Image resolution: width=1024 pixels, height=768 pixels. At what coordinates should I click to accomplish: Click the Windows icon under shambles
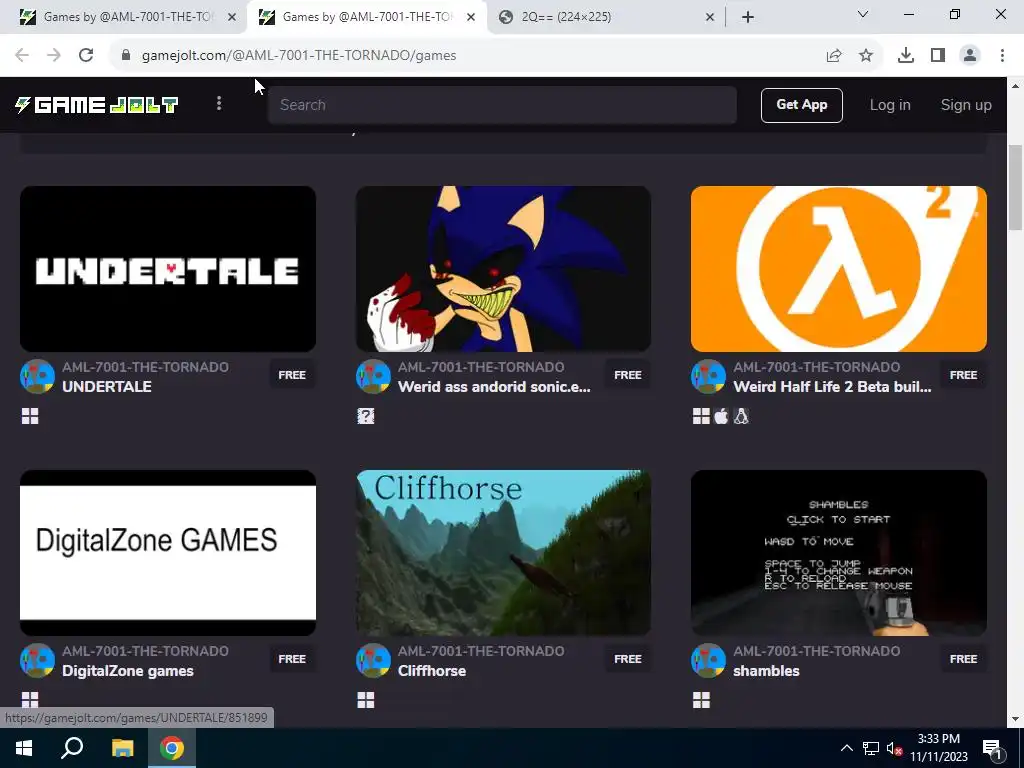tap(701, 700)
